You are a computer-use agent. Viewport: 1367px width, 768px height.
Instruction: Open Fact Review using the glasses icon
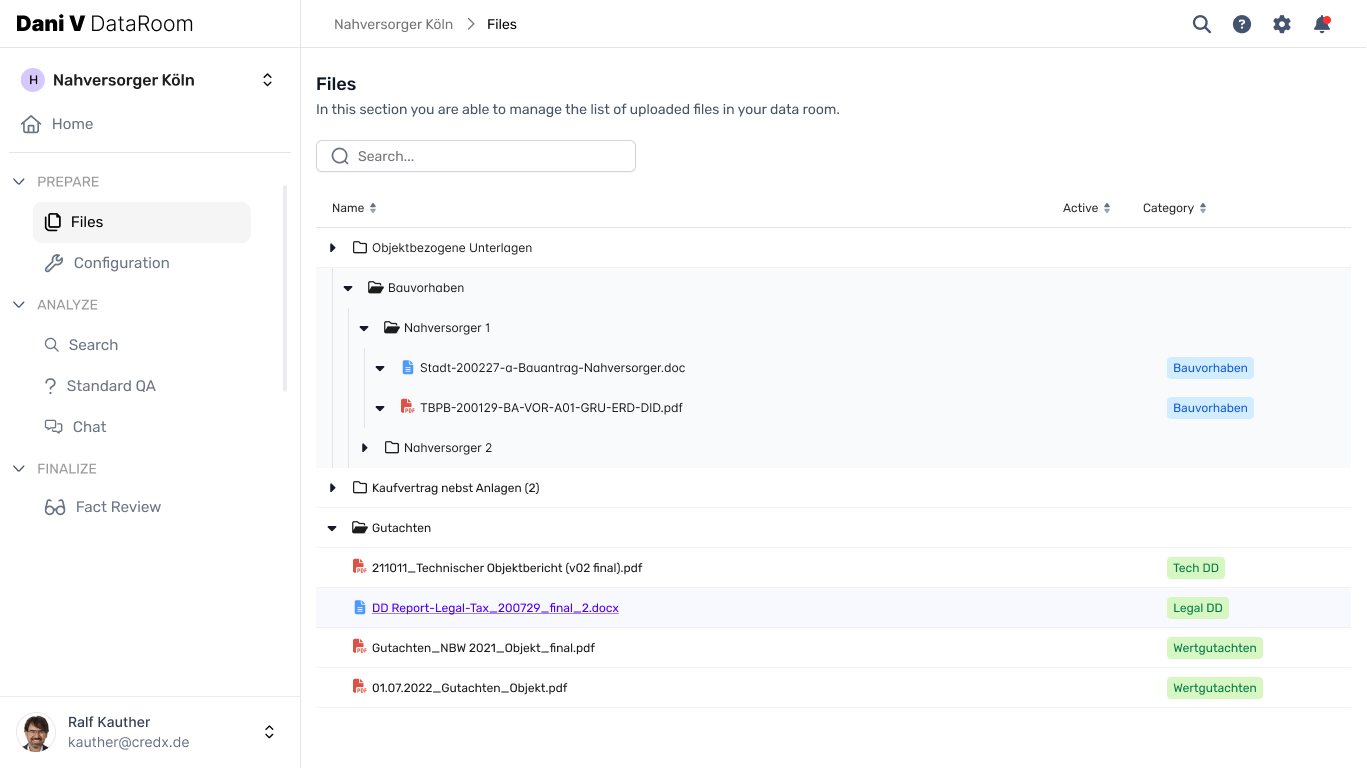(53, 506)
